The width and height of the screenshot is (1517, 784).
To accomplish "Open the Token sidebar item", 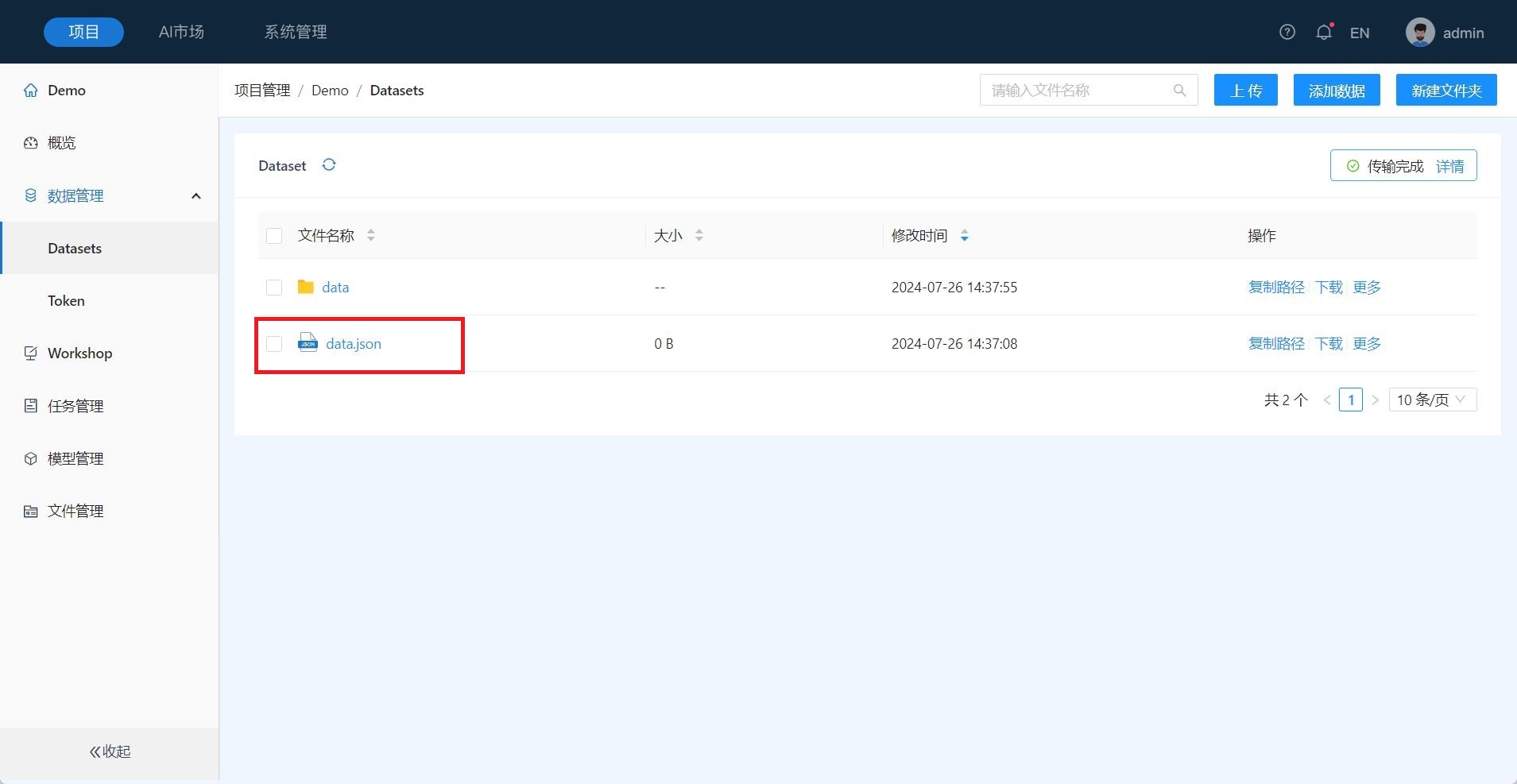I will click(66, 301).
